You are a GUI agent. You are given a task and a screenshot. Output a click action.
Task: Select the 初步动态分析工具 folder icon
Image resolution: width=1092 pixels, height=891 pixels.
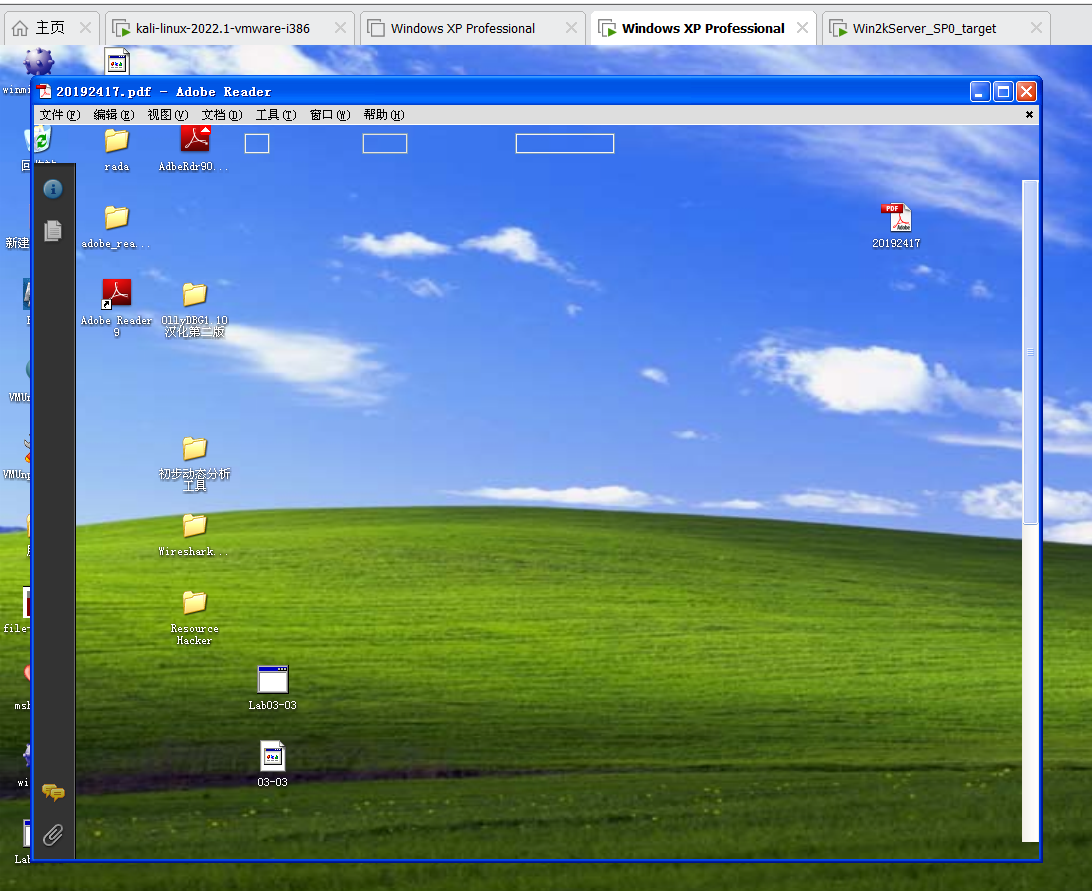pos(194,449)
